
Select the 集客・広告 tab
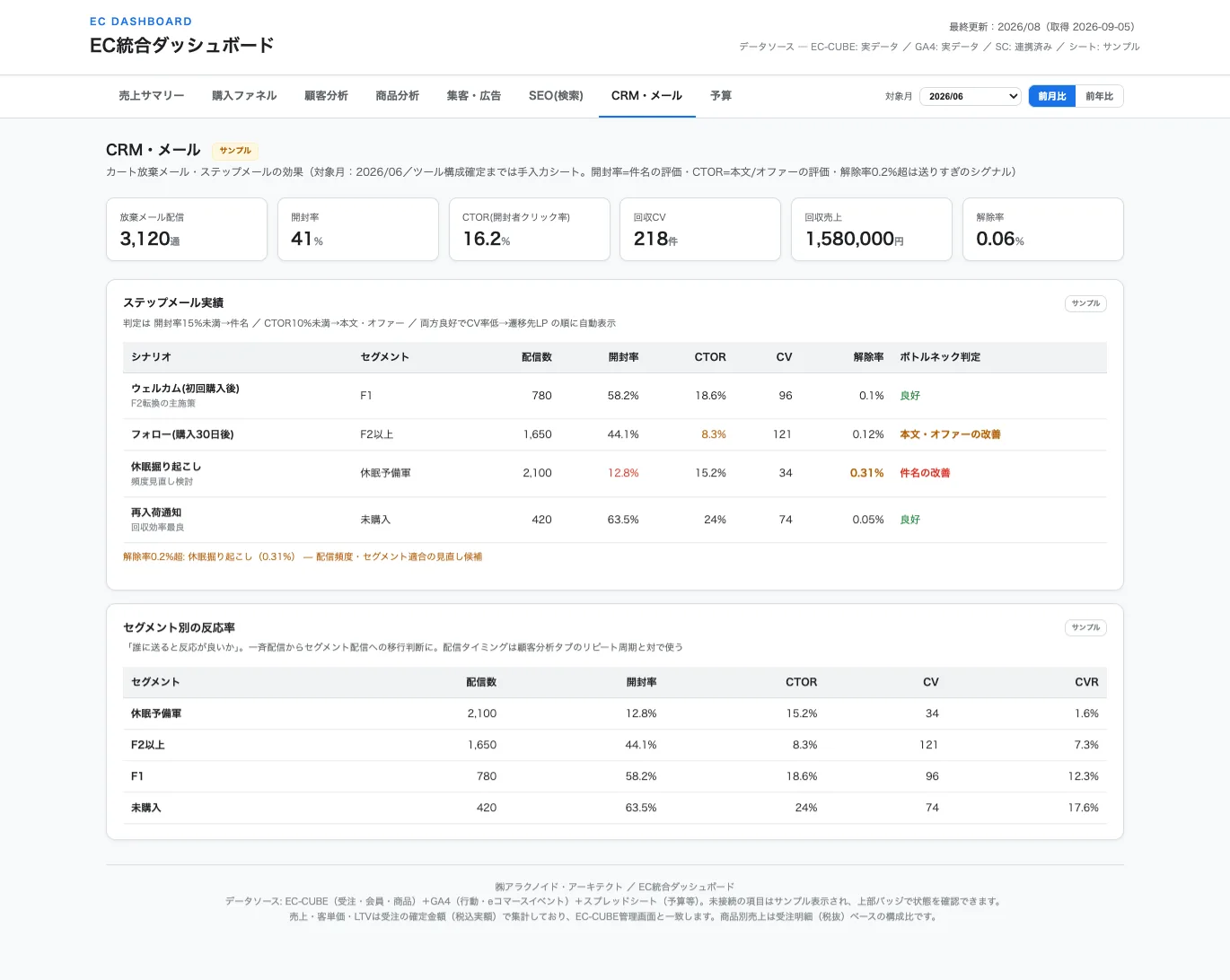pyautogui.click(x=473, y=96)
